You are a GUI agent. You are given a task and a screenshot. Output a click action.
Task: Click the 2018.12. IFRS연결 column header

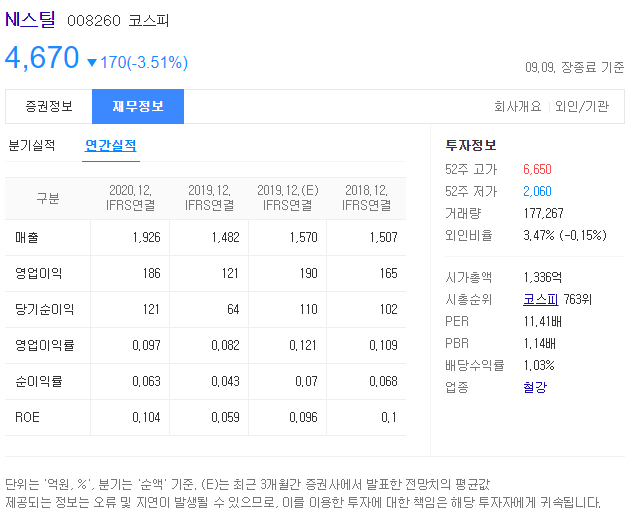point(367,198)
